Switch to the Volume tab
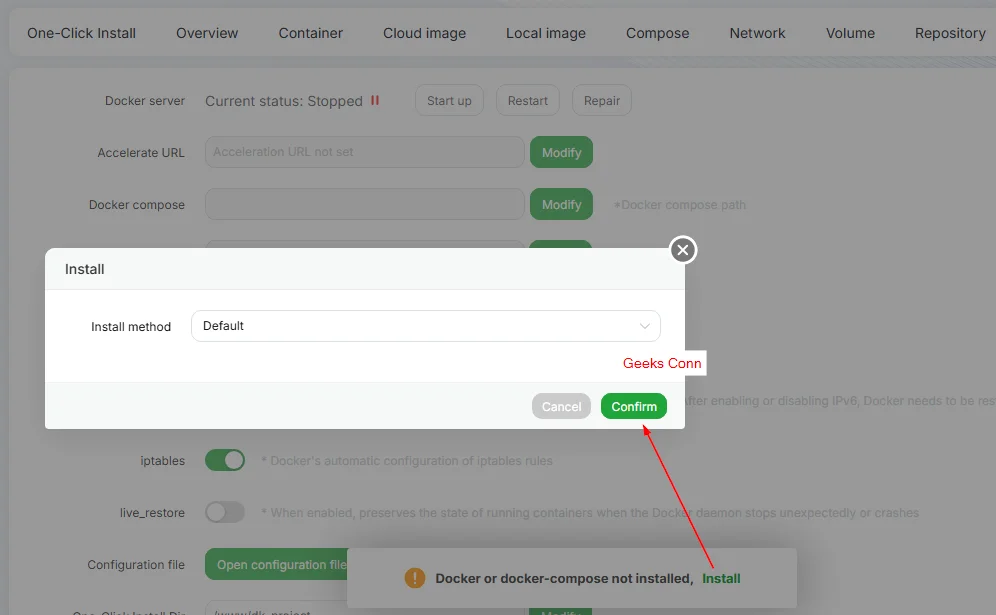This screenshot has width=996, height=615. tap(850, 33)
